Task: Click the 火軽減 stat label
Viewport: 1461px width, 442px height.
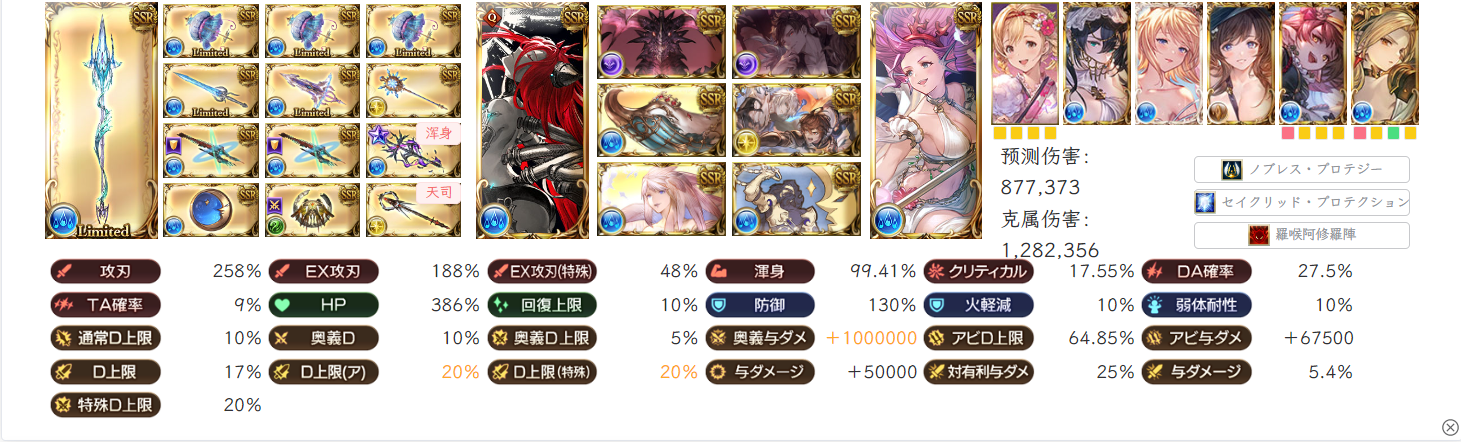Action: pos(978,305)
